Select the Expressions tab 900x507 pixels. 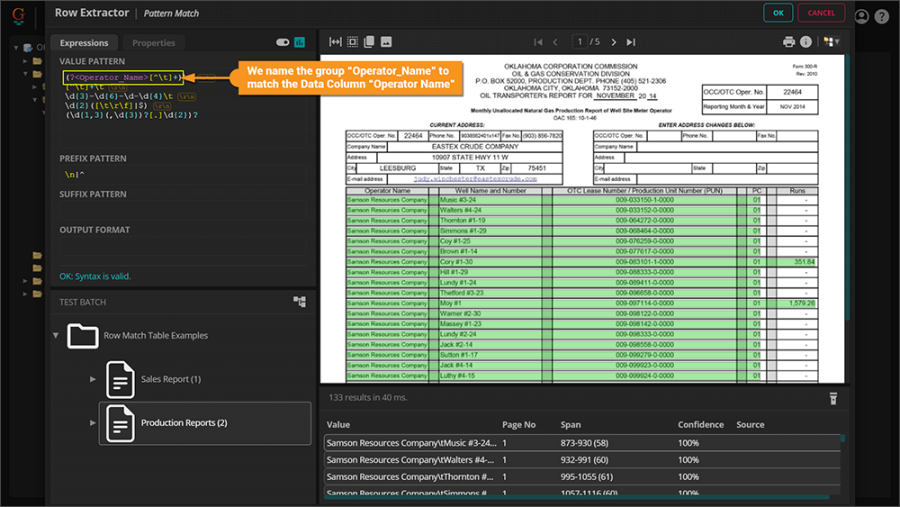(84, 43)
